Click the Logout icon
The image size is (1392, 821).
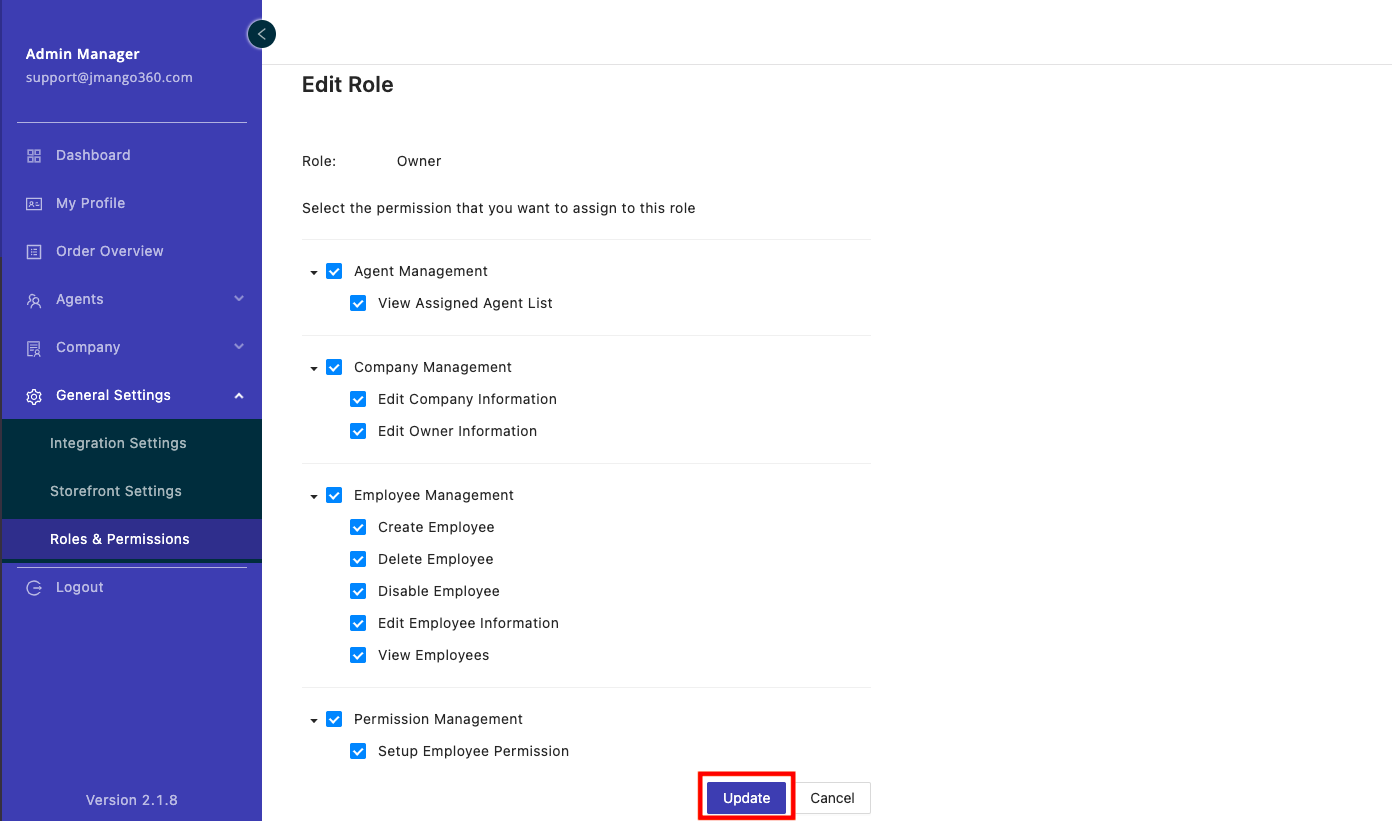(34, 588)
